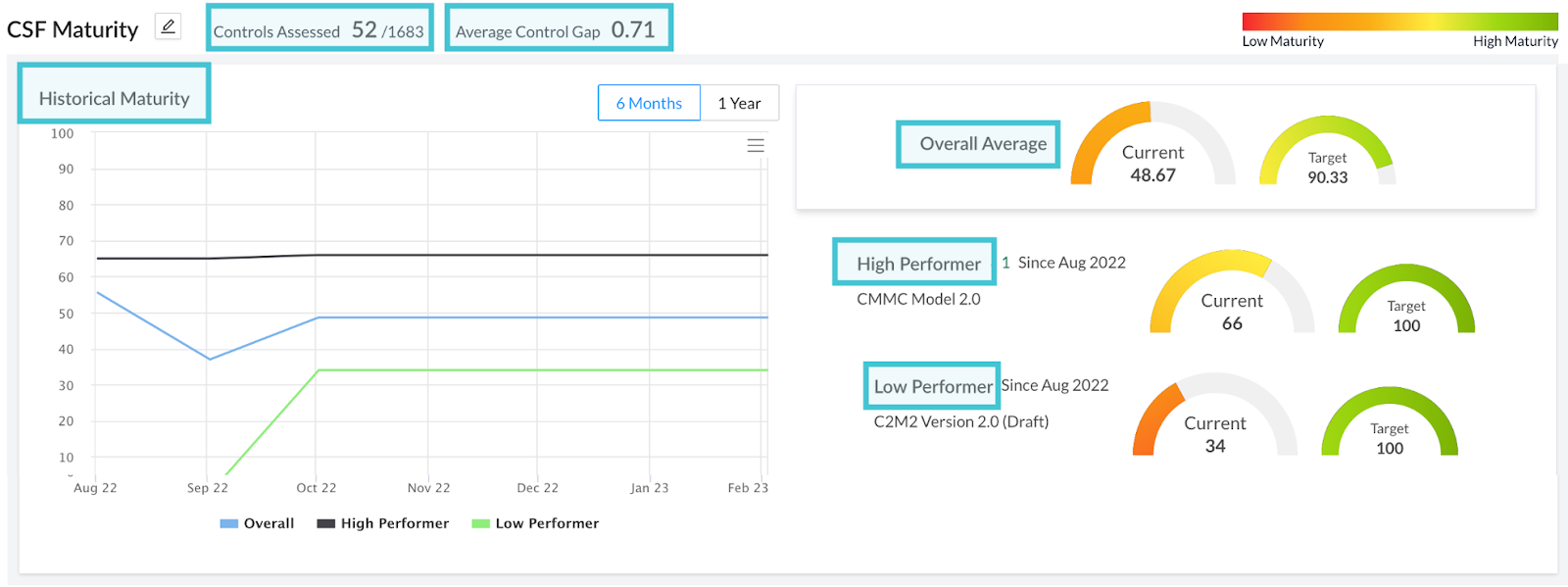Switch chart range to 6 Months
Image resolution: width=1568 pixels, height=587 pixels.
649,103
